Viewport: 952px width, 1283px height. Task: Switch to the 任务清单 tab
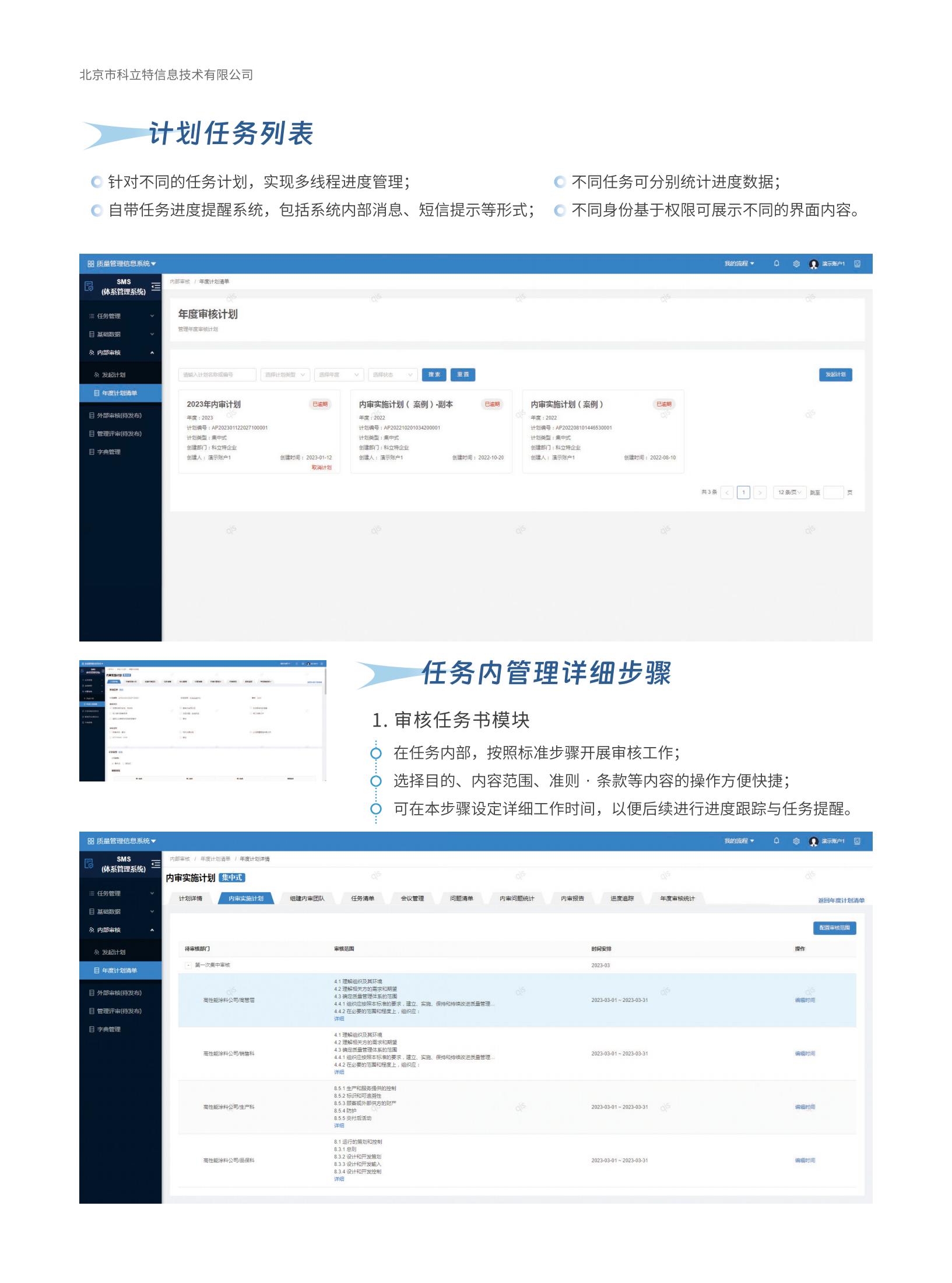click(x=363, y=899)
